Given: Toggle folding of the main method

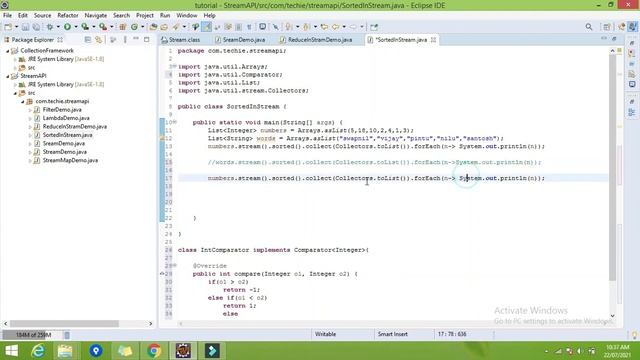Looking at the screenshot, I should pos(175,122).
